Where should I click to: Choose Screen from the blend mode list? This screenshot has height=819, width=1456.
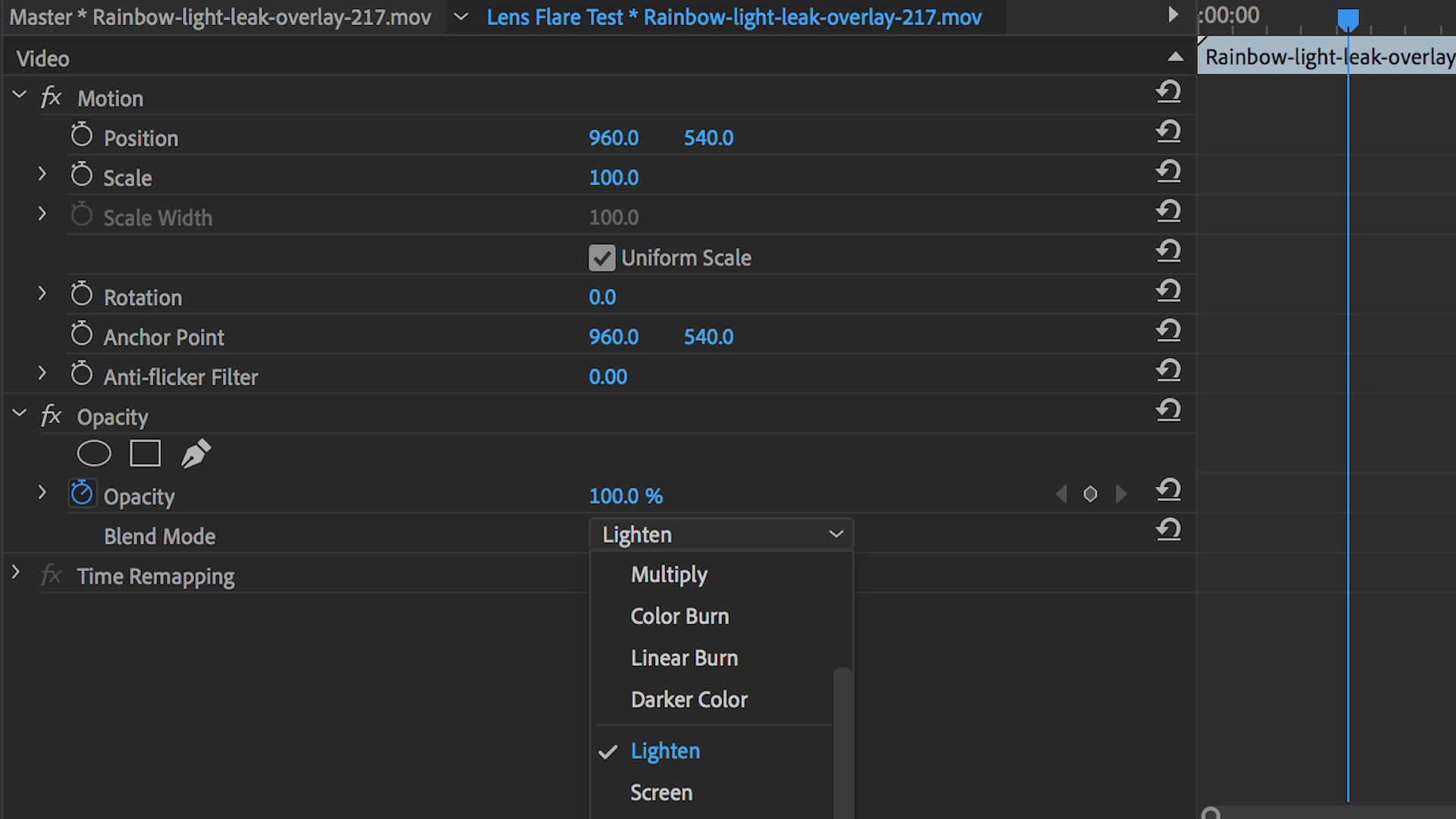pos(661,792)
